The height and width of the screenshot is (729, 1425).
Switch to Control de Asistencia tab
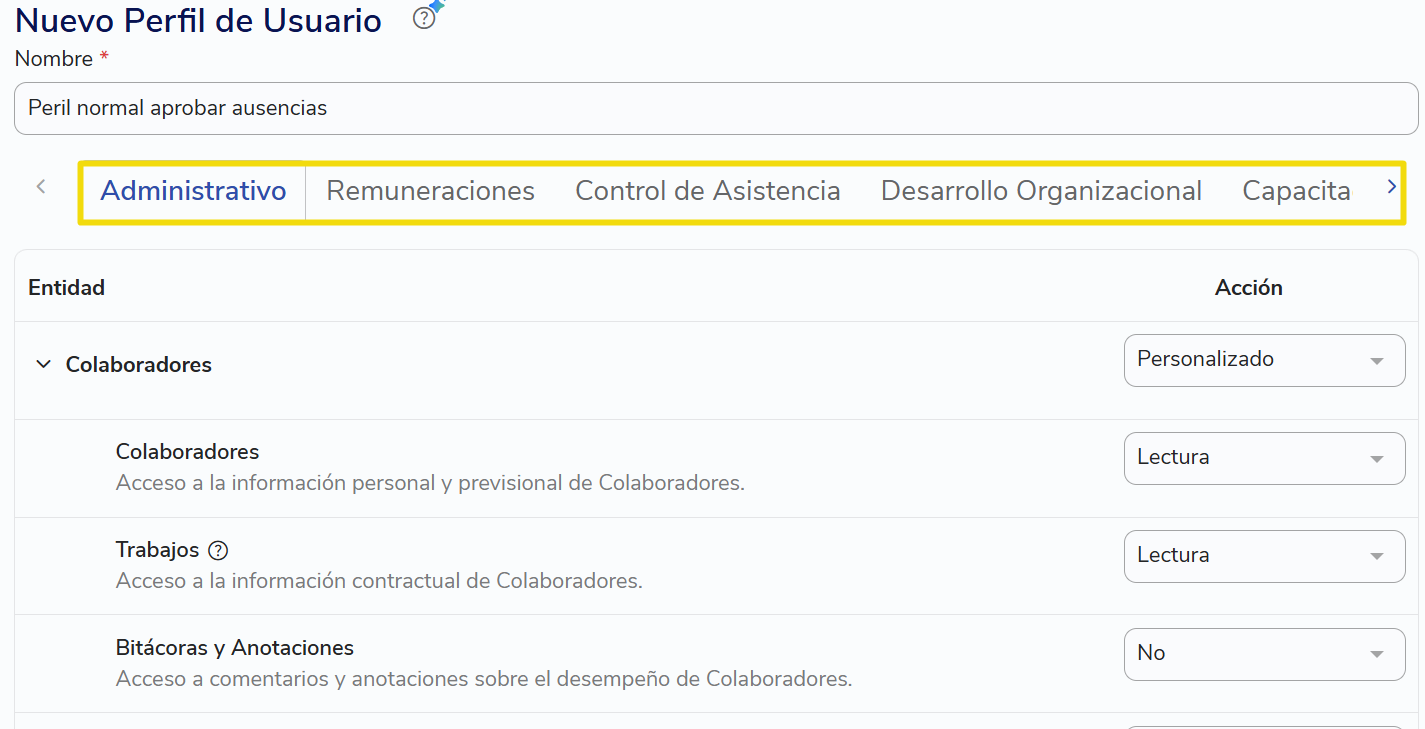click(707, 191)
